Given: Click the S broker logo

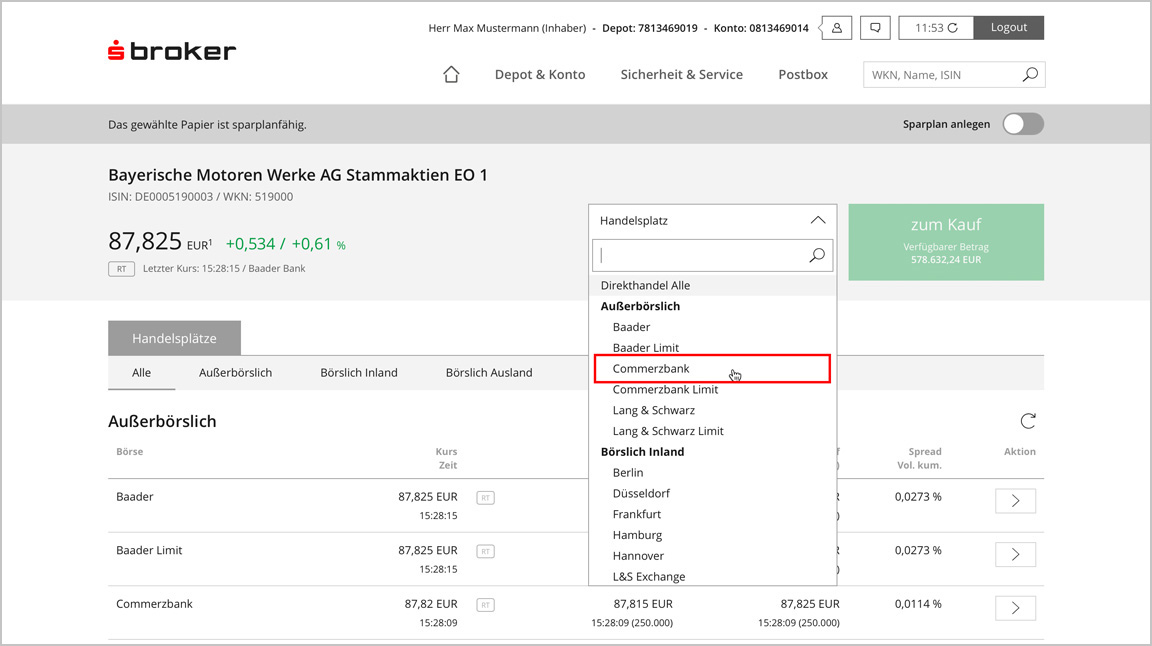Looking at the screenshot, I should pos(172,51).
